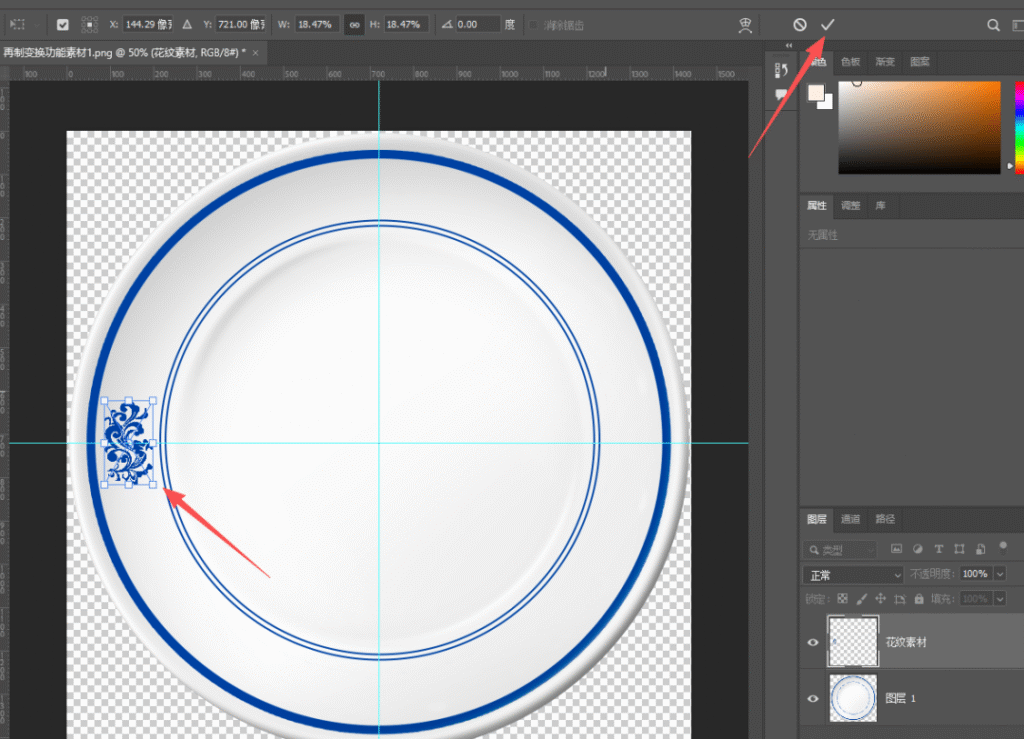Image resolution: width=1024 pixels, height=739 pixels.
Task: Lock all with padlock icon
Action: [x=919, y=599]
